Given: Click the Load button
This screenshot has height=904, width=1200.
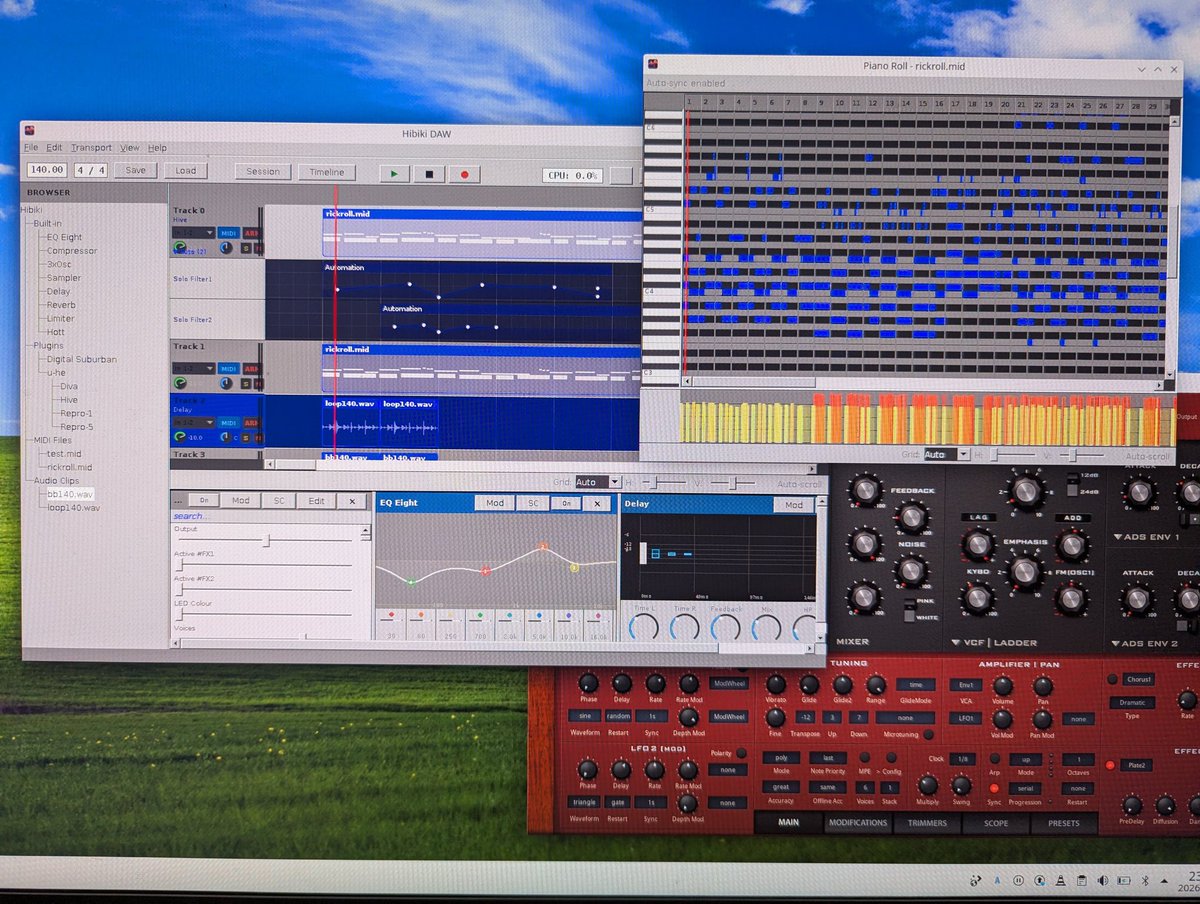Looking at the screenshot, I should tap(186, 170).
